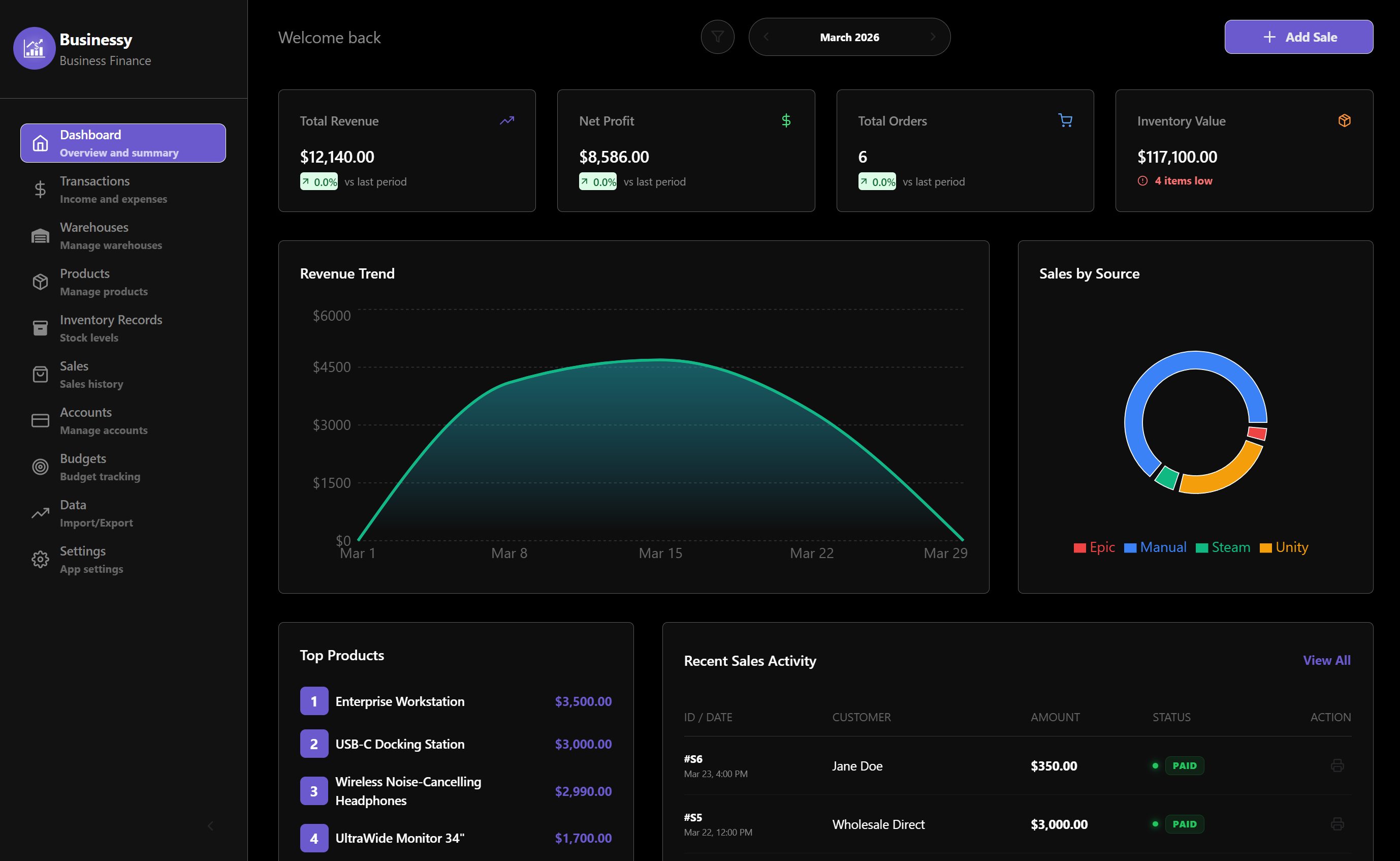Open View All recent sales link
The height and width of the screenshot is (861, 1400).
1326,660
